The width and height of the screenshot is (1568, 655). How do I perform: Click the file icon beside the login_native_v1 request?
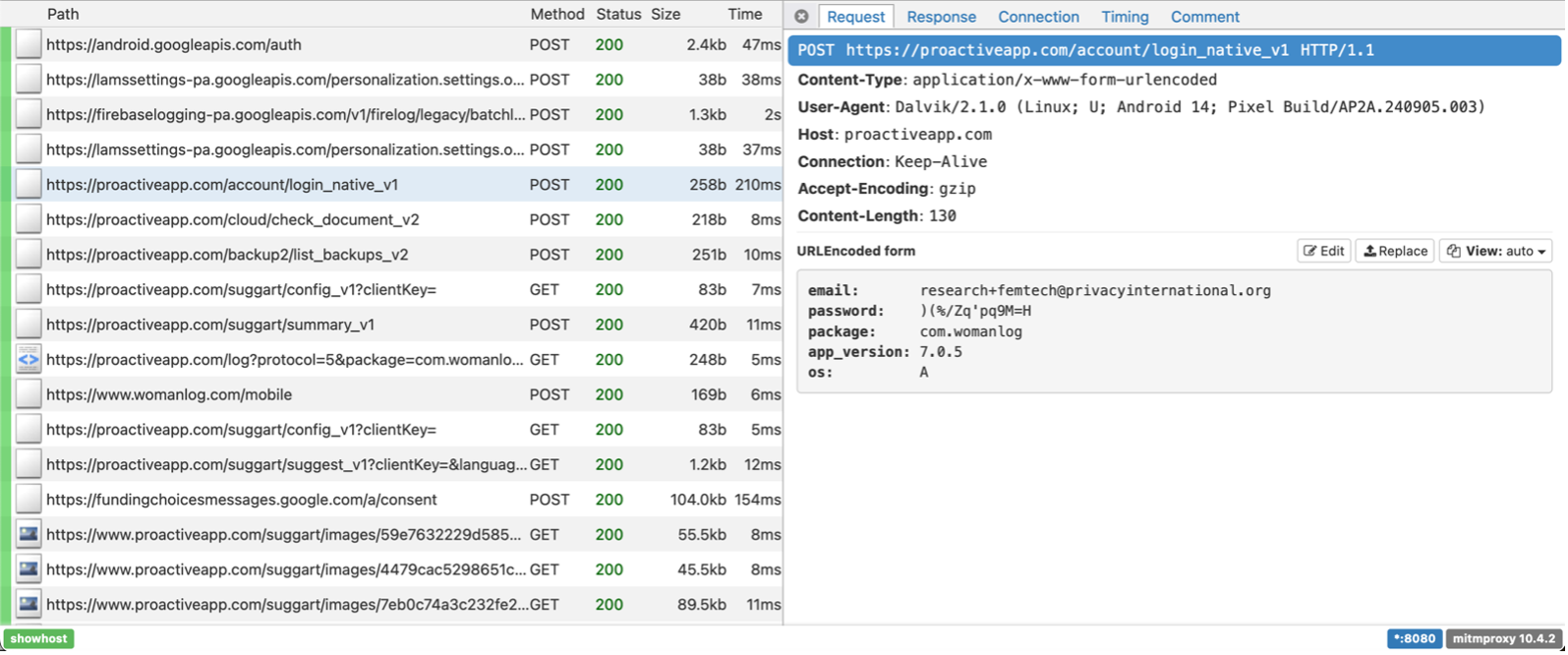pyautogui.click(x=29, y=185)
